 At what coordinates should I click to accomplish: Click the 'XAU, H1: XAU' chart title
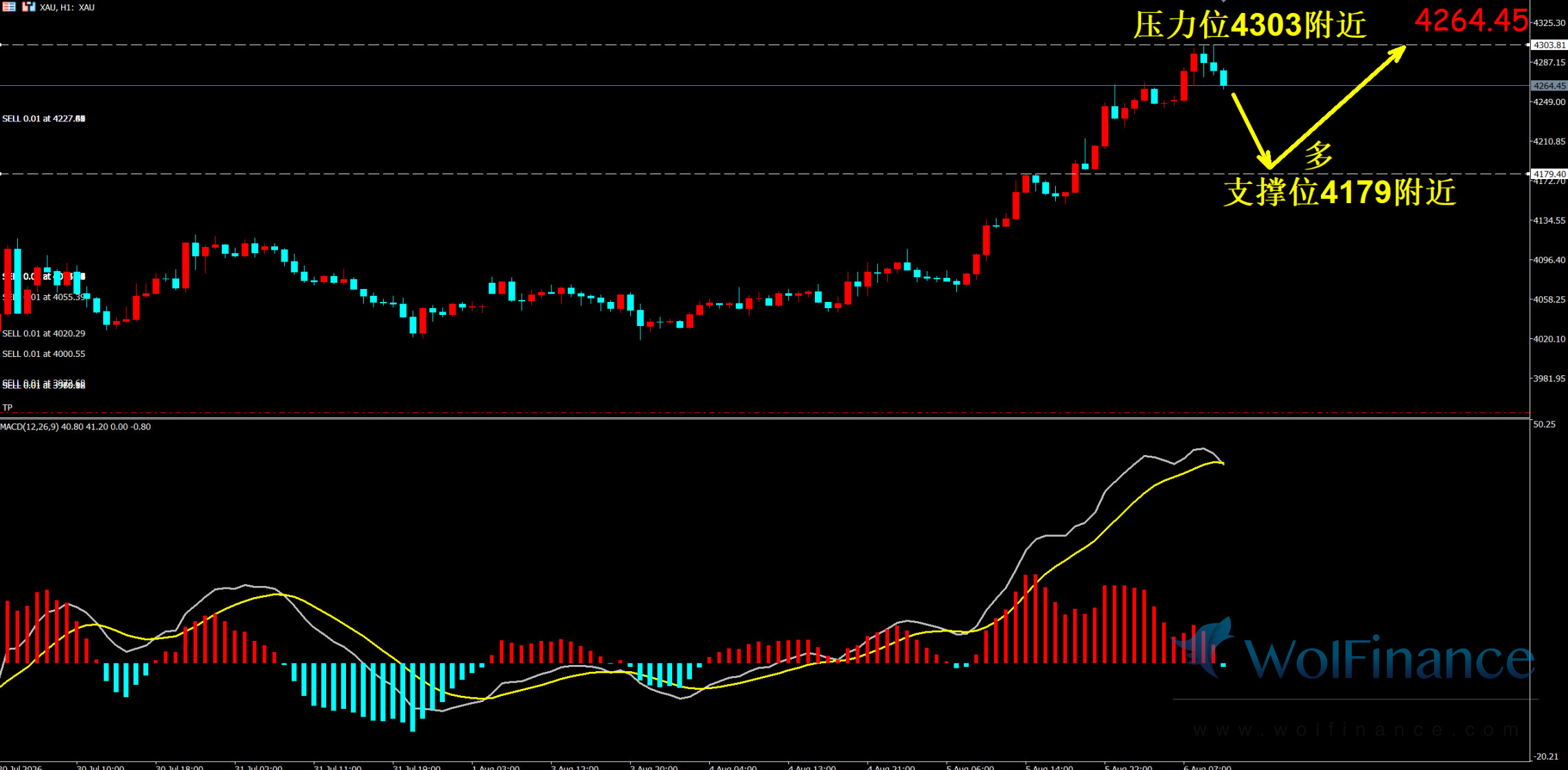(67, 8)
